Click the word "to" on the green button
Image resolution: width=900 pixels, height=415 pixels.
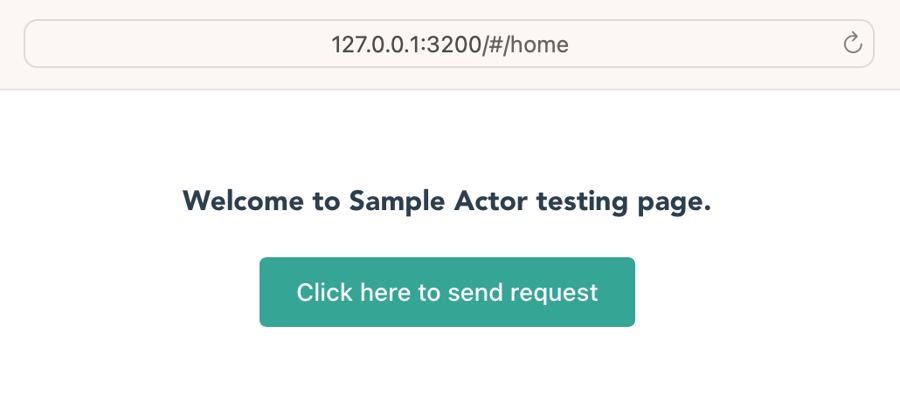[x=429, y=292]
